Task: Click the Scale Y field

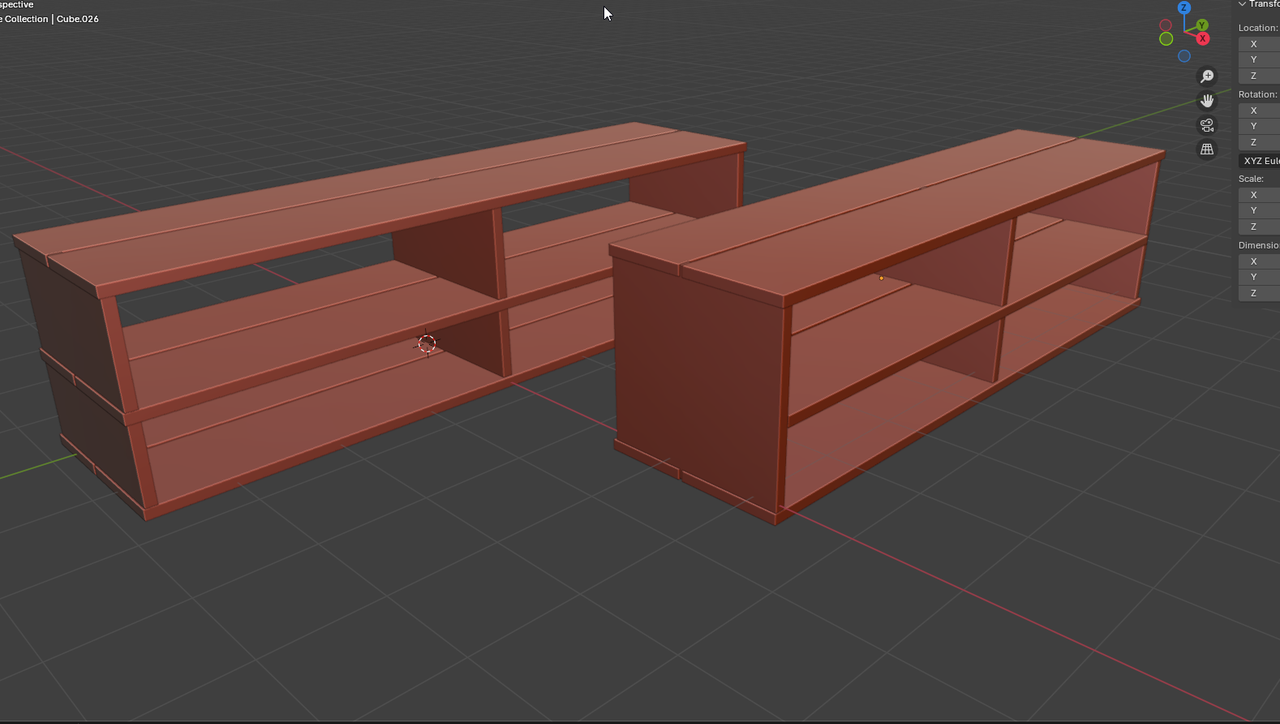Action: coord(1260,210)
